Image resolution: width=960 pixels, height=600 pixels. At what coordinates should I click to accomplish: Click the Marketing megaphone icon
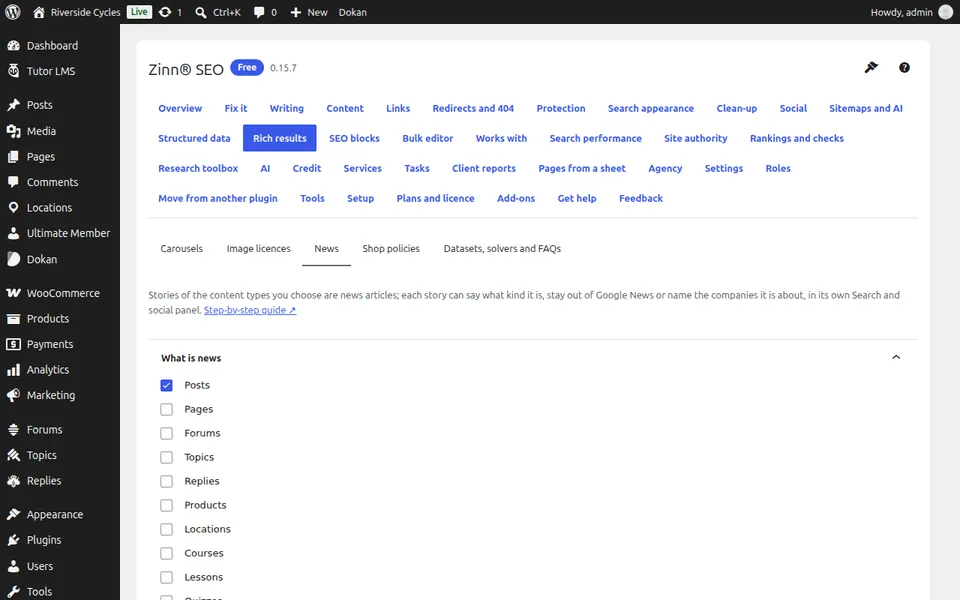pyautogui.click(x=13, y=396)
